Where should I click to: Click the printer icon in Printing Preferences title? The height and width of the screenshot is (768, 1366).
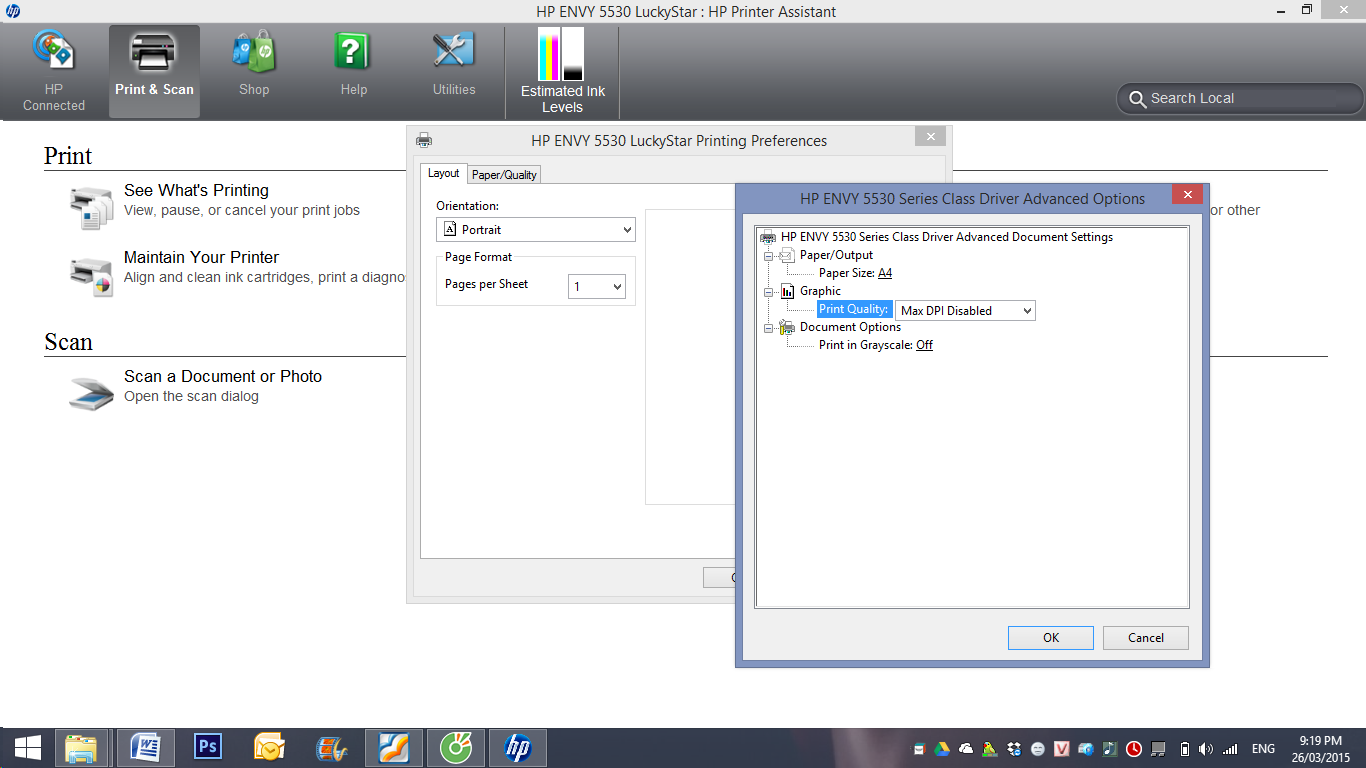[424, 140]
